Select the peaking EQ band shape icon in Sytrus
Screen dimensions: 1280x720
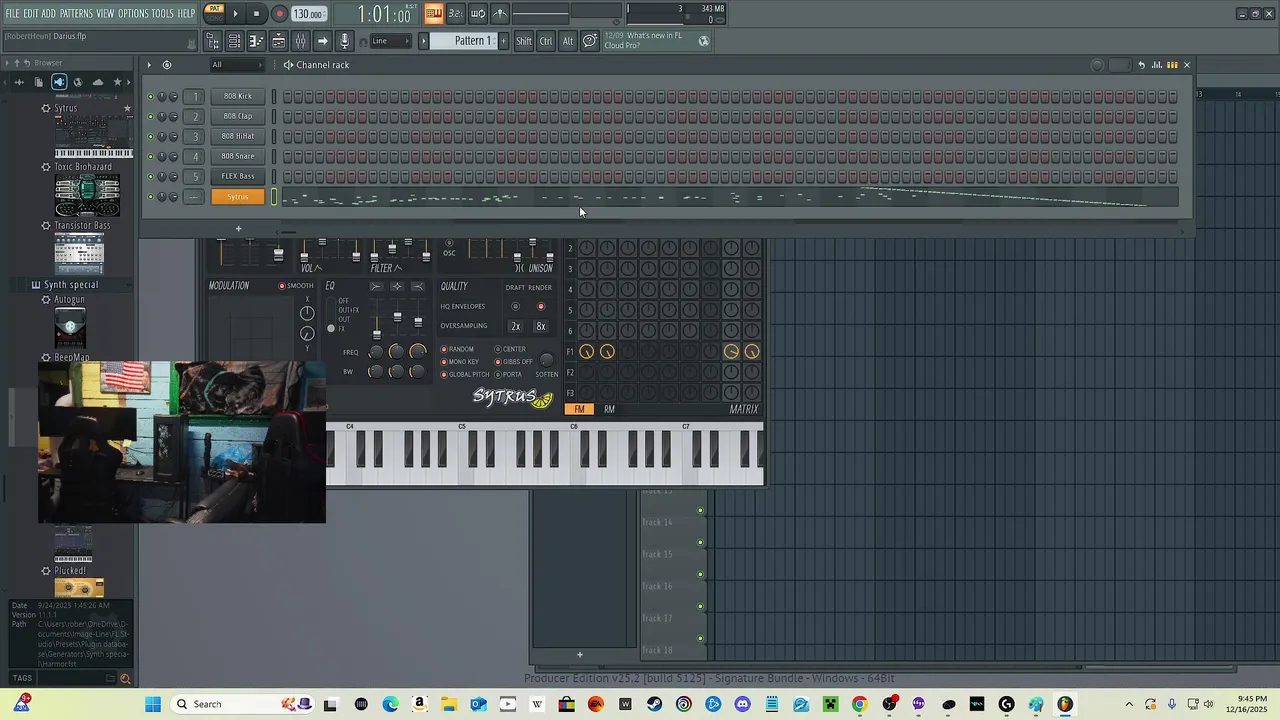[x=397, y=286]
